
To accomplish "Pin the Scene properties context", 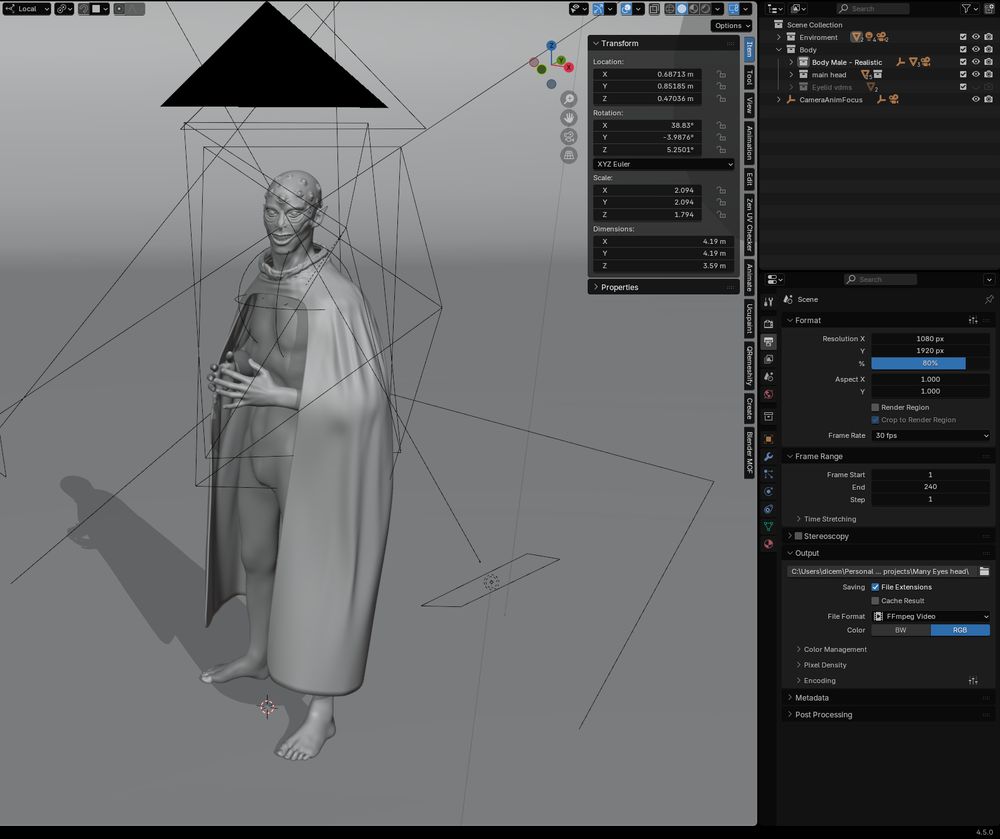I will (x=989, y=299).
